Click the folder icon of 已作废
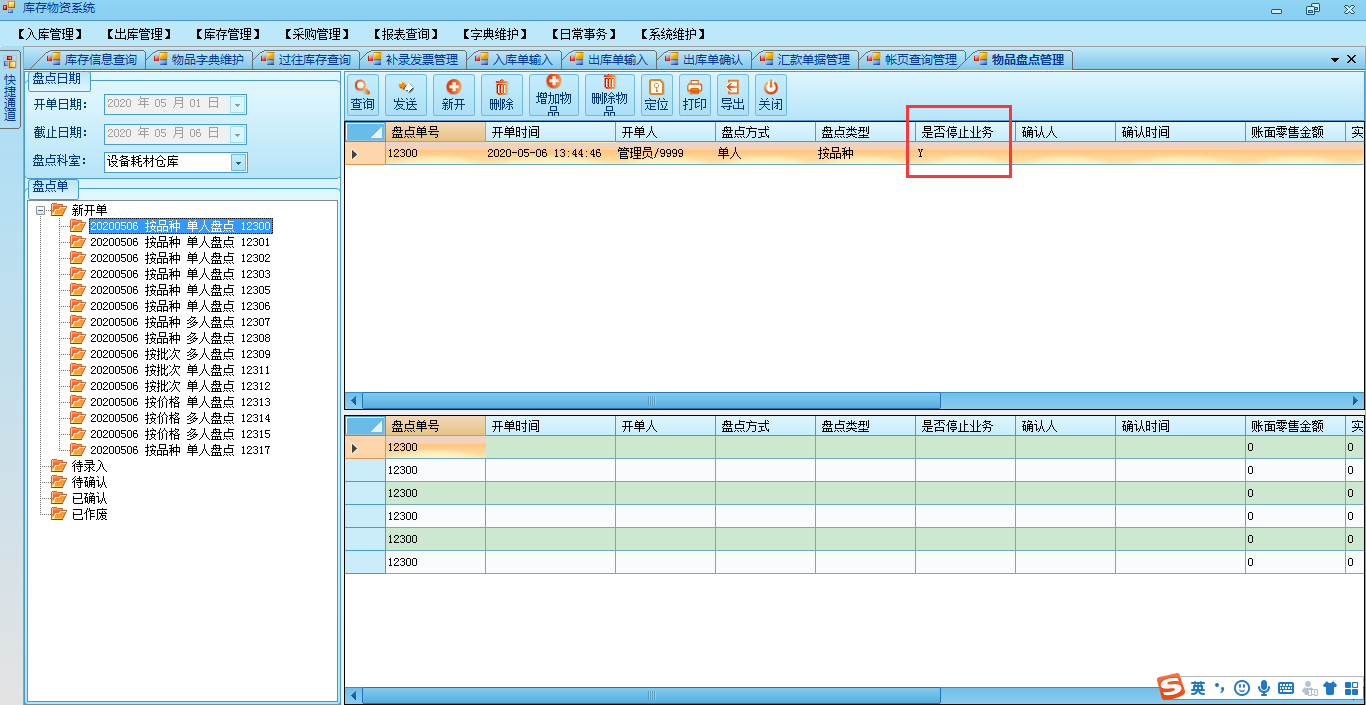This screenshot has width=1366, height=705. pos(59,514)
